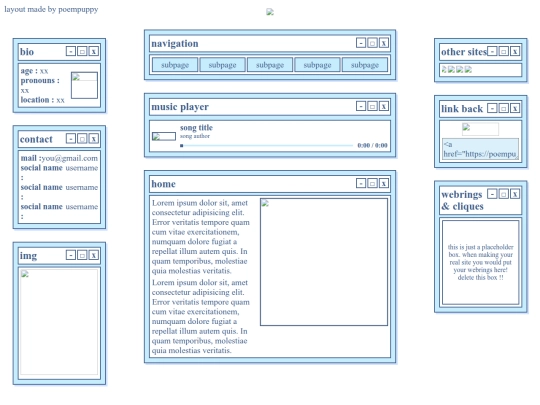Click the 'song author' text
This screenshot has height=405, width=540.
click(195, 136)
